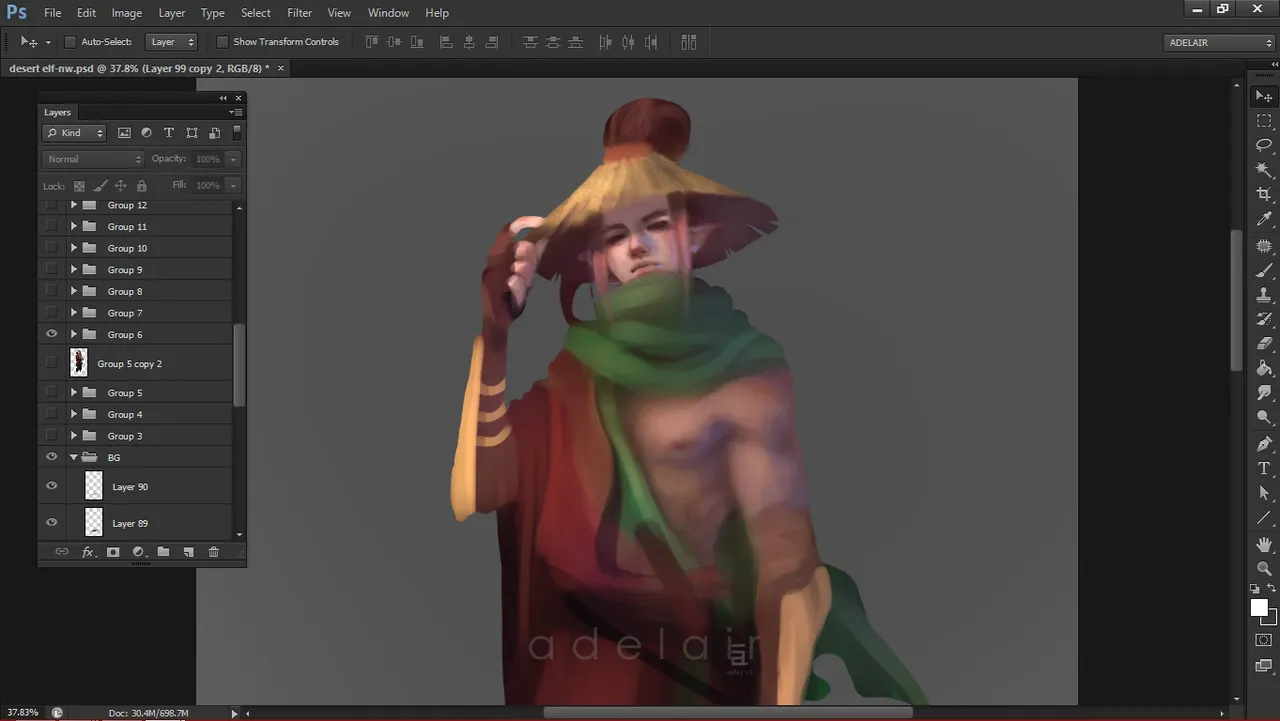Collapse the BG group
This screenshot has width=1280, height=721.
(74, 457)
